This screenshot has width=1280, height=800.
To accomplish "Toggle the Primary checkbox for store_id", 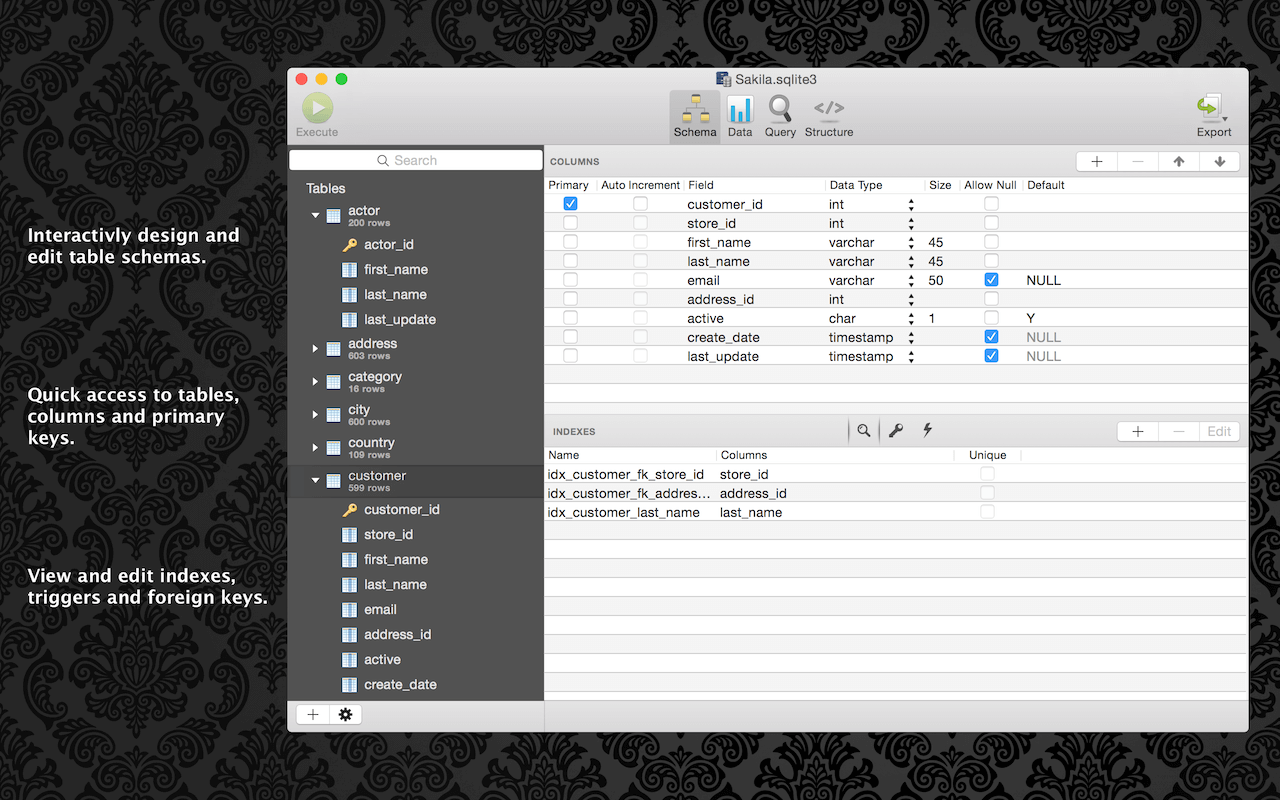I will (570, 222).
